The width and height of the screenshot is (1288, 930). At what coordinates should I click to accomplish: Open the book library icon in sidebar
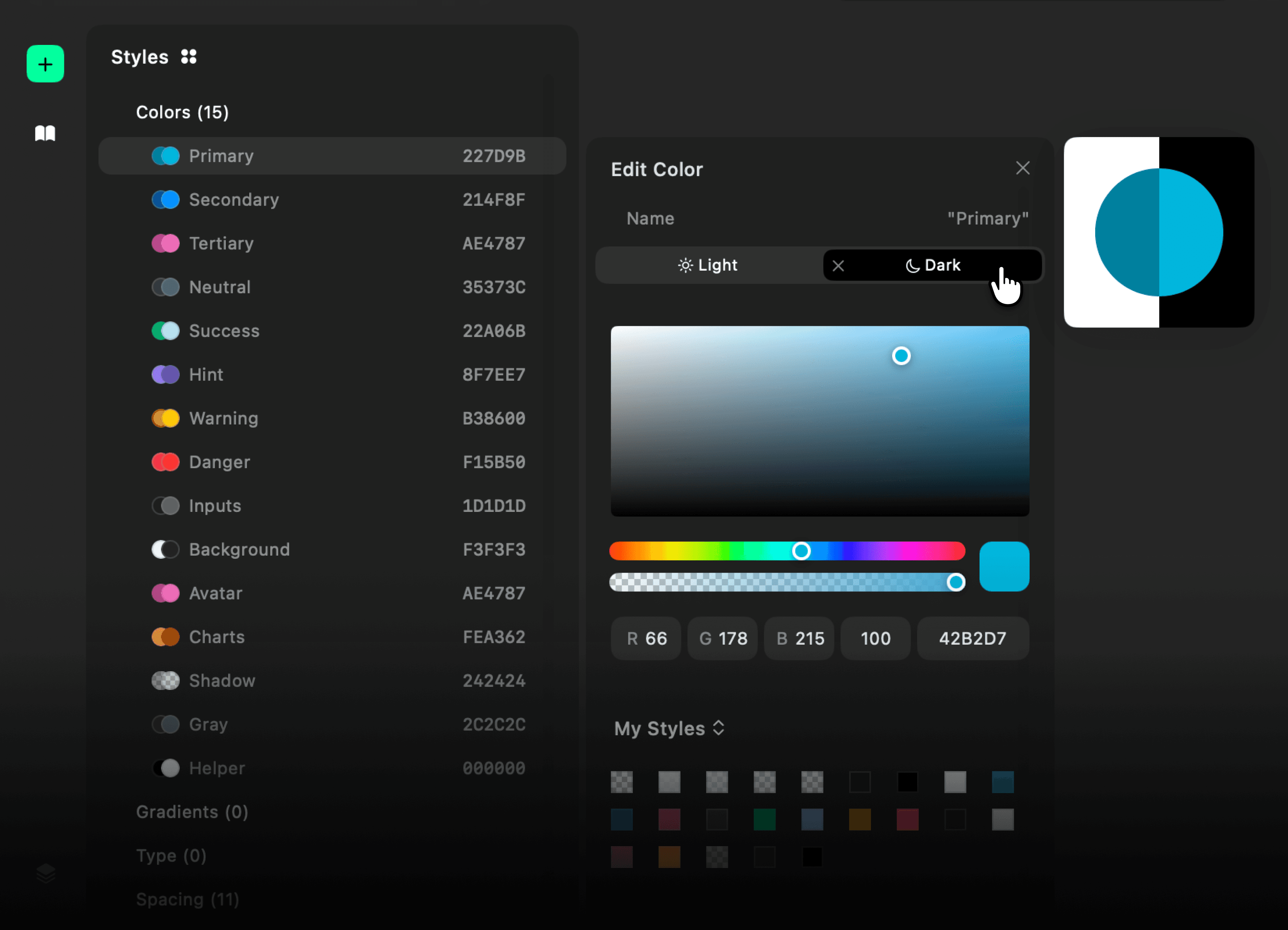click(x=45, y=134)
